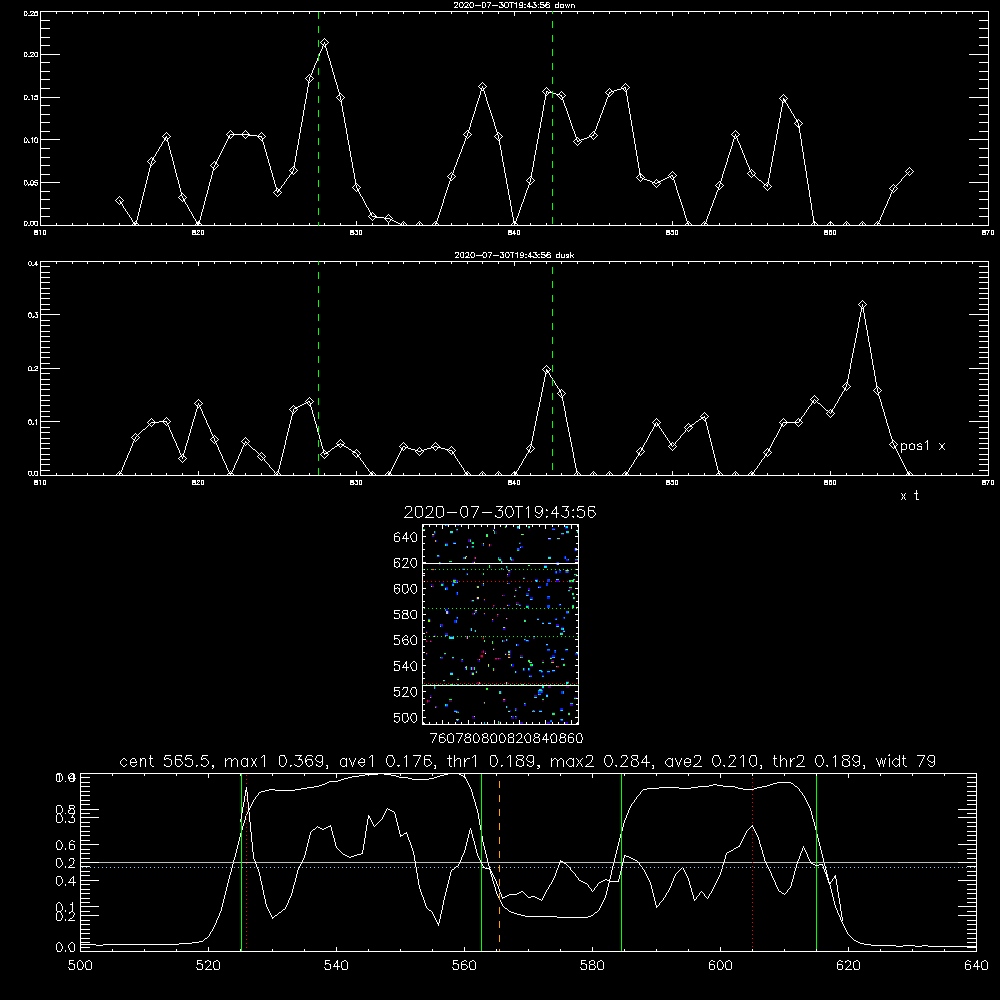Viewport: 1000px width, 1000px height.
Task: Click the dusk plot title text
Action: tap(514, 255)
